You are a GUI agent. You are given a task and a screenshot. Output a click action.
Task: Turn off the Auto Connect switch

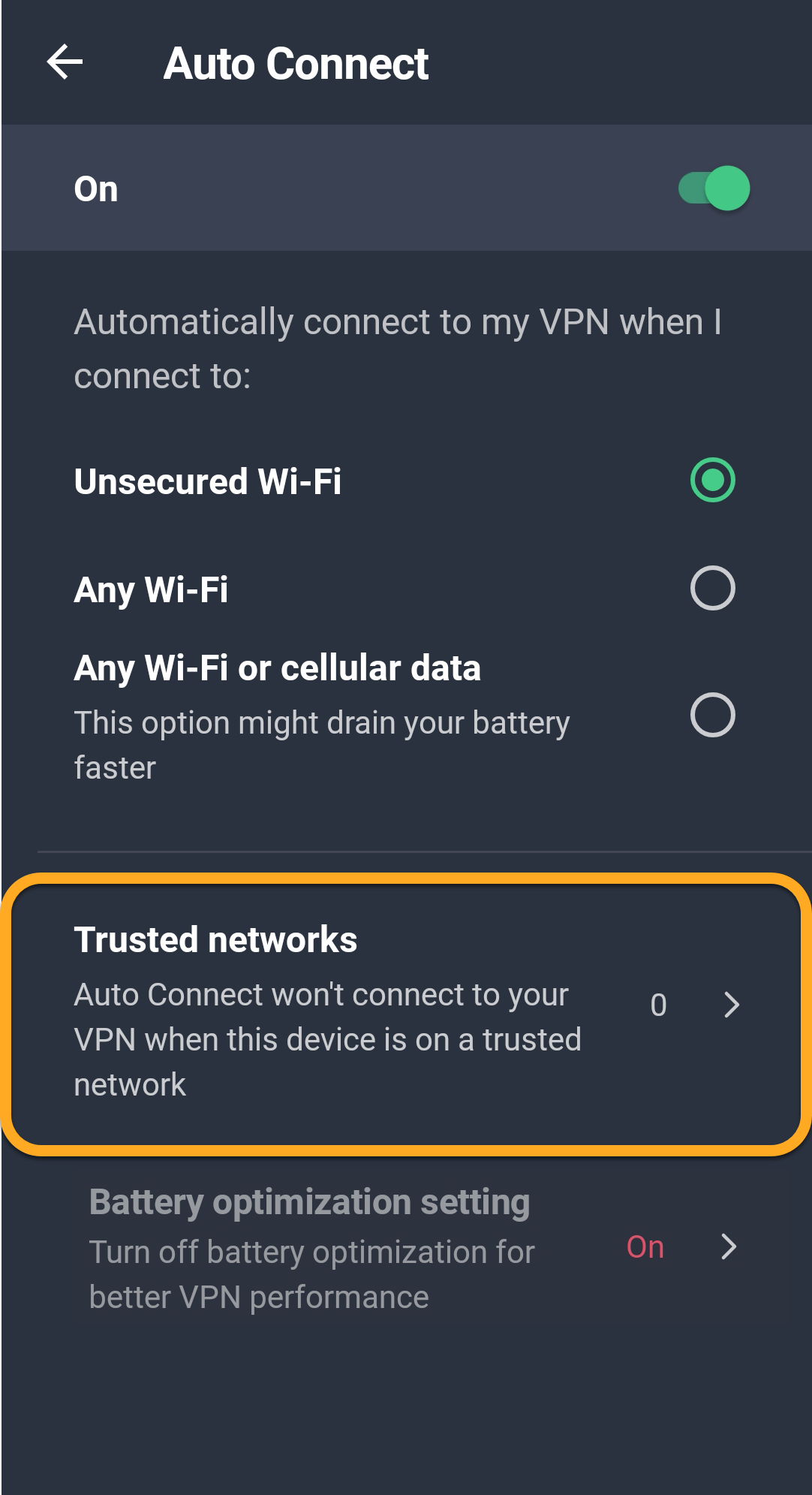tap(714, 188)
